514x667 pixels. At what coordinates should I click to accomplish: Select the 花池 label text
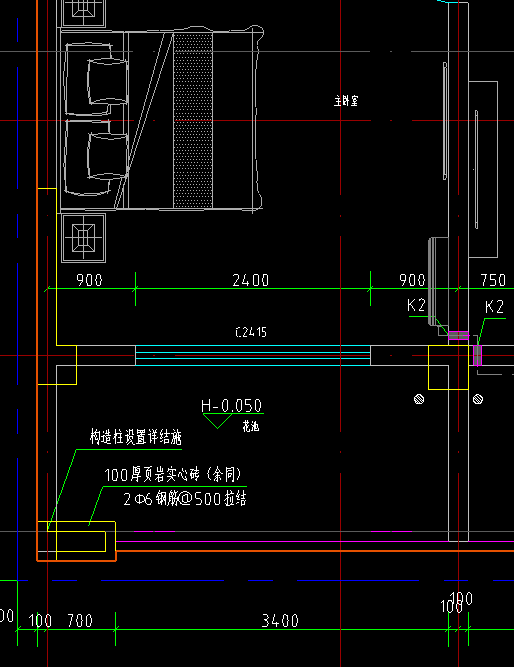[251, 426]
